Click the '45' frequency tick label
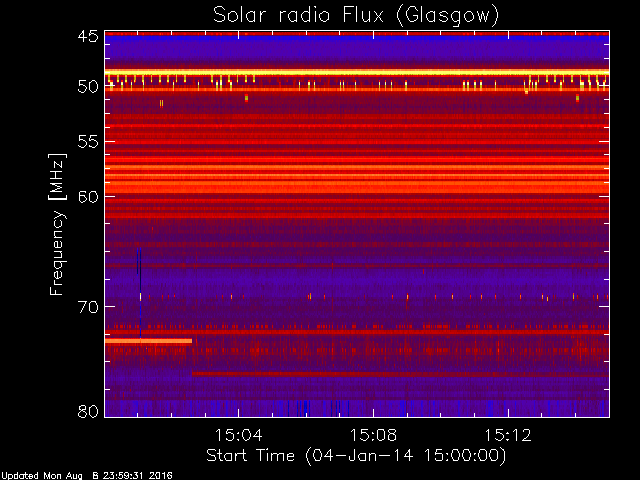The width and height of the screenshot is (640, 480). 88,36
